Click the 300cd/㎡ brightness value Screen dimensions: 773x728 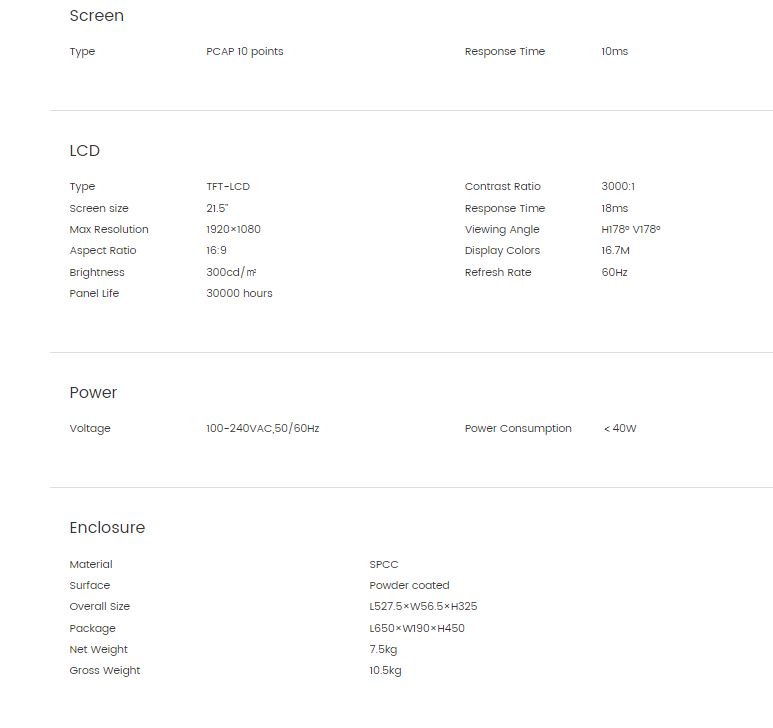[x=231, y=272]
